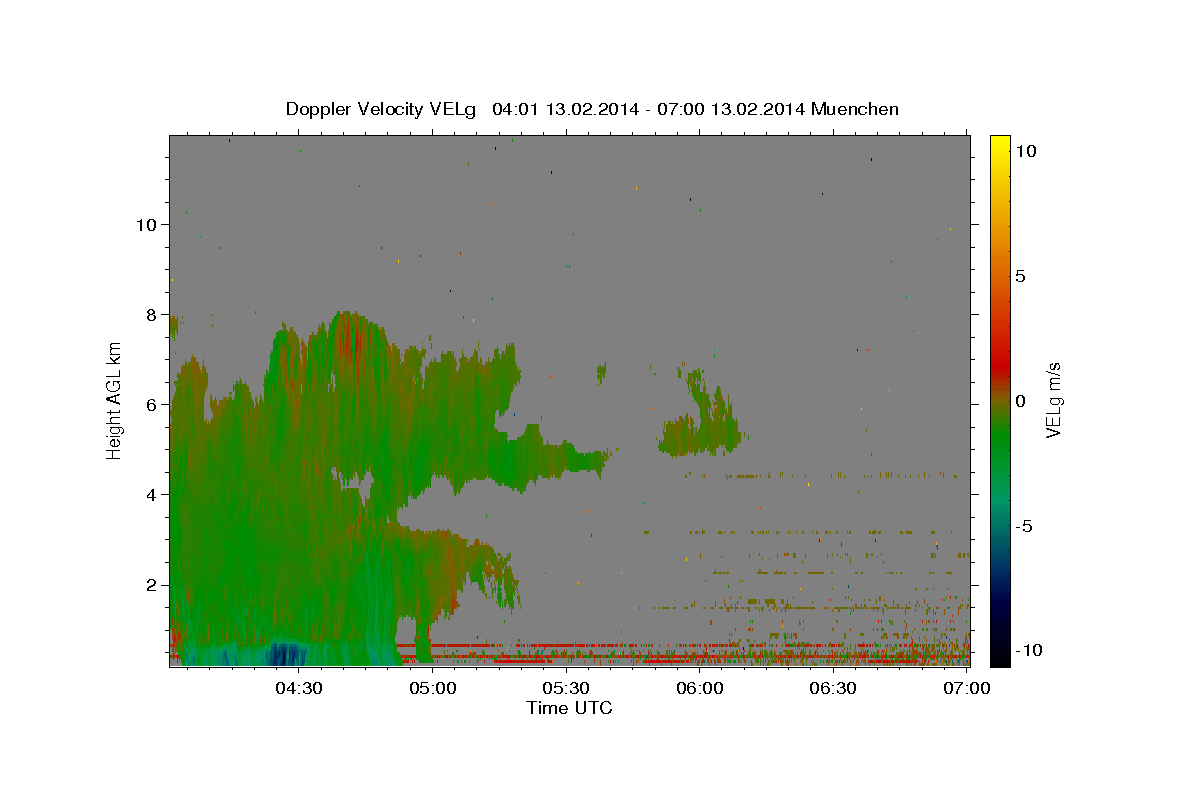
Task: Click the 06:00 time tick label
Action: [x=700, y=688]
